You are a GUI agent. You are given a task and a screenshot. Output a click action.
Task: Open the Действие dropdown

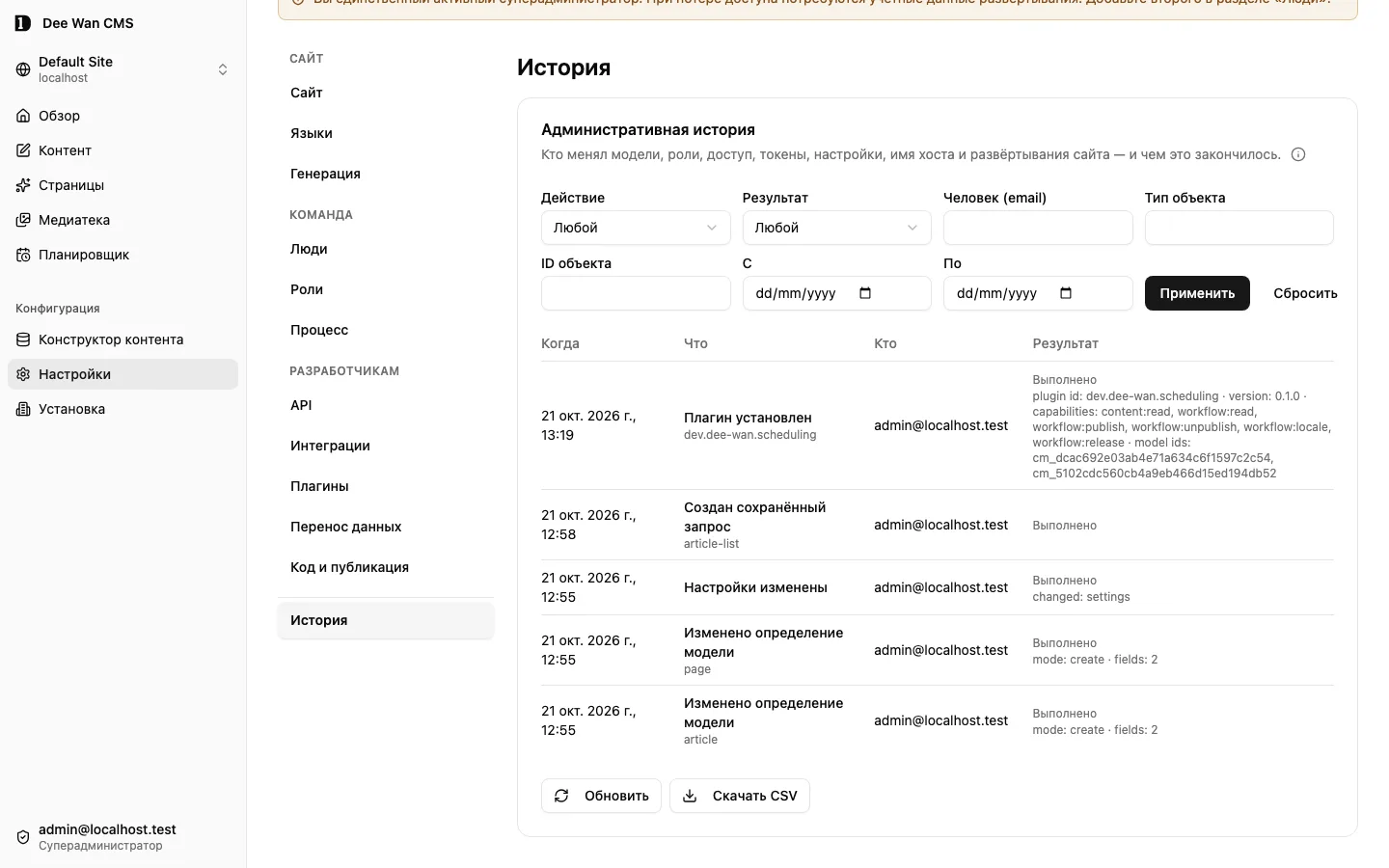click(636, 228)
